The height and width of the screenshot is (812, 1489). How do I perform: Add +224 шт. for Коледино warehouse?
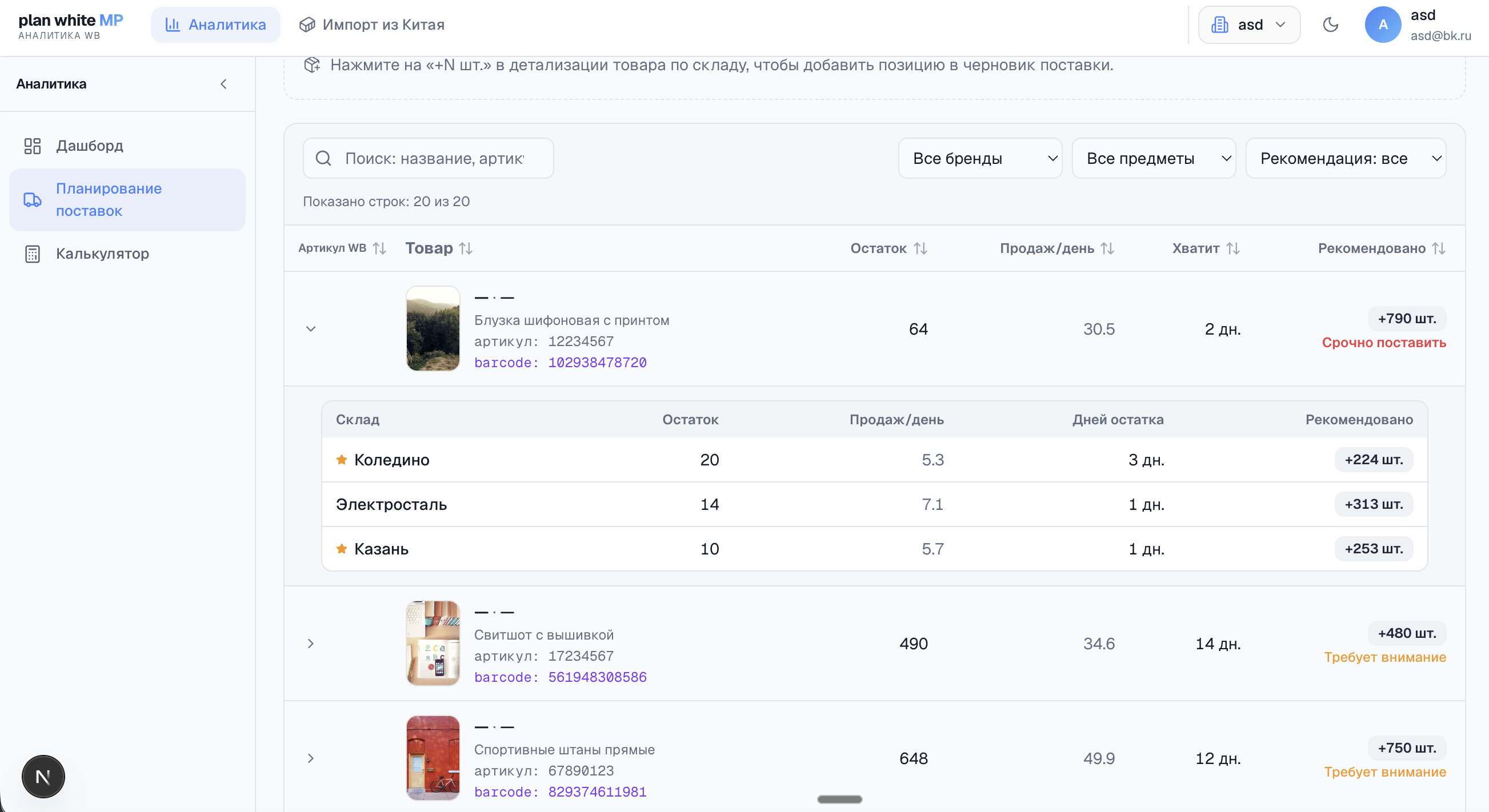coord(1374,460)
